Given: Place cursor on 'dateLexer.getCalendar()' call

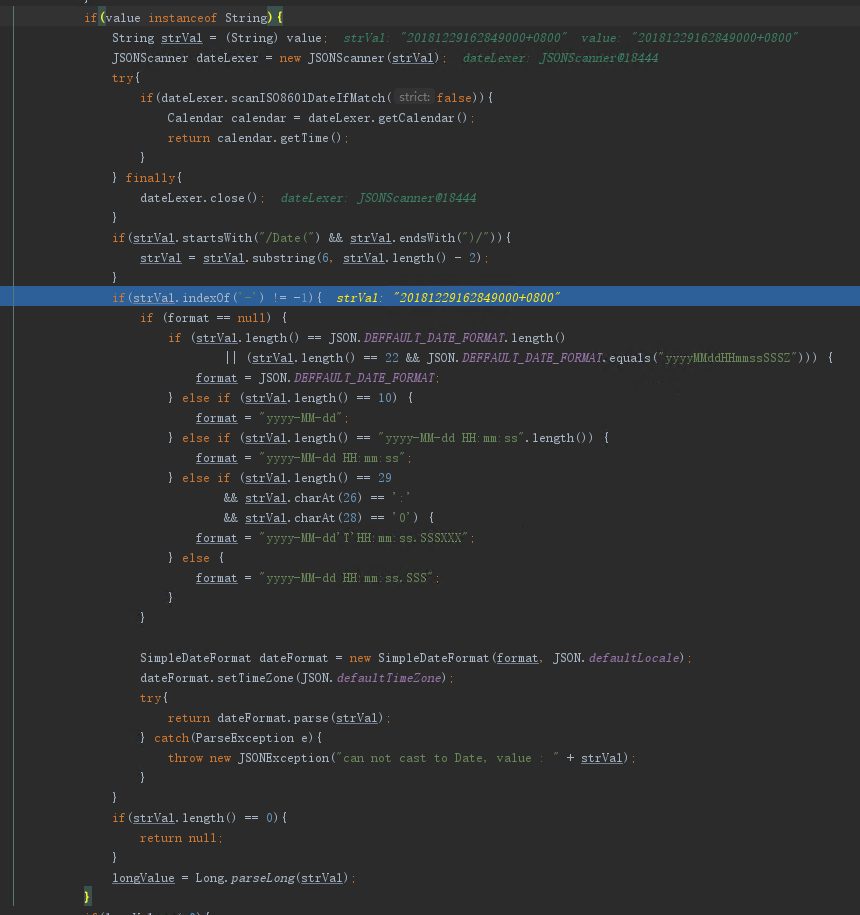Looking at the screenshot, I should [x=387, y=118].
